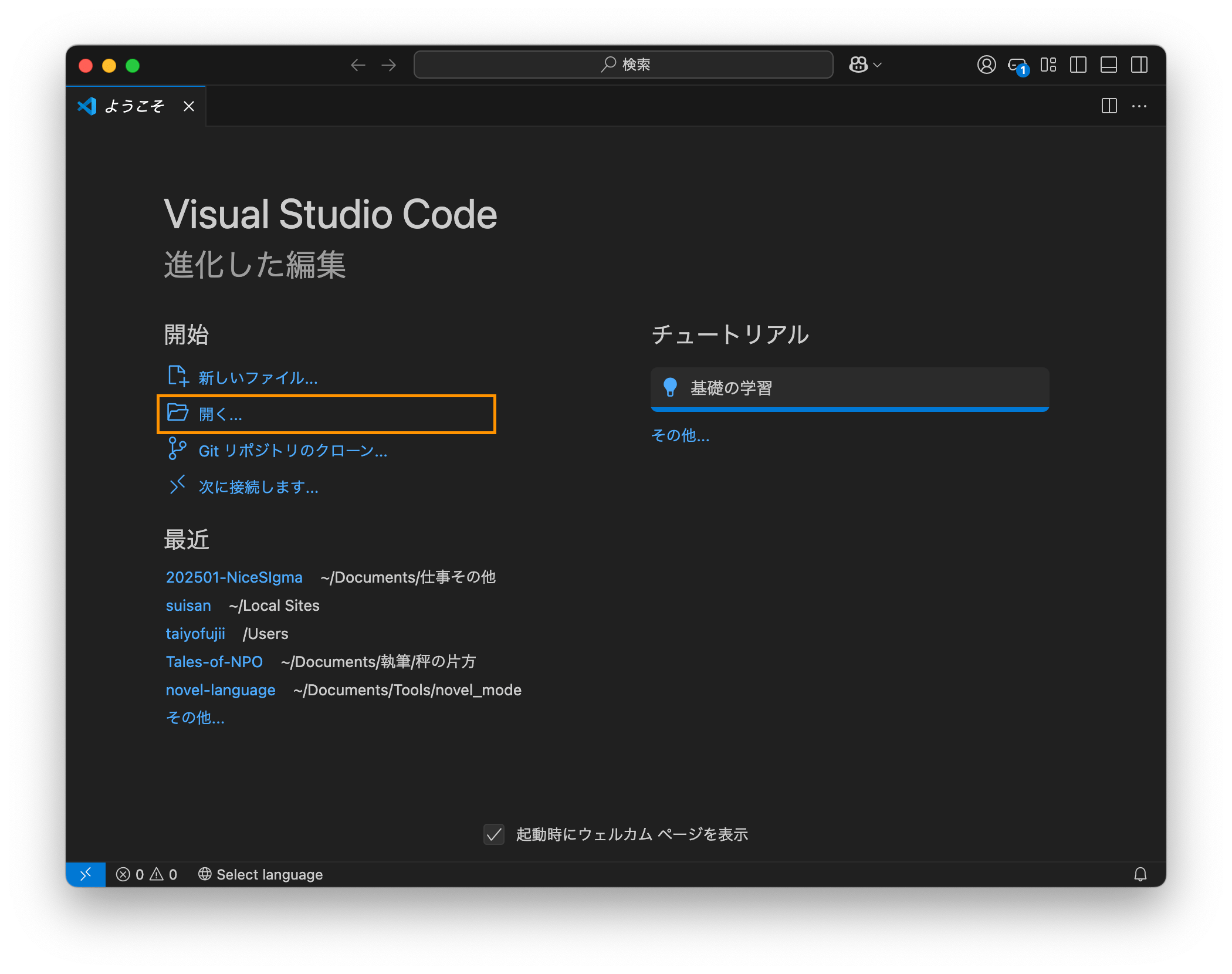1232x974 pixels.
Task: Click the open folder icon
Action: (x=178, y=412)
